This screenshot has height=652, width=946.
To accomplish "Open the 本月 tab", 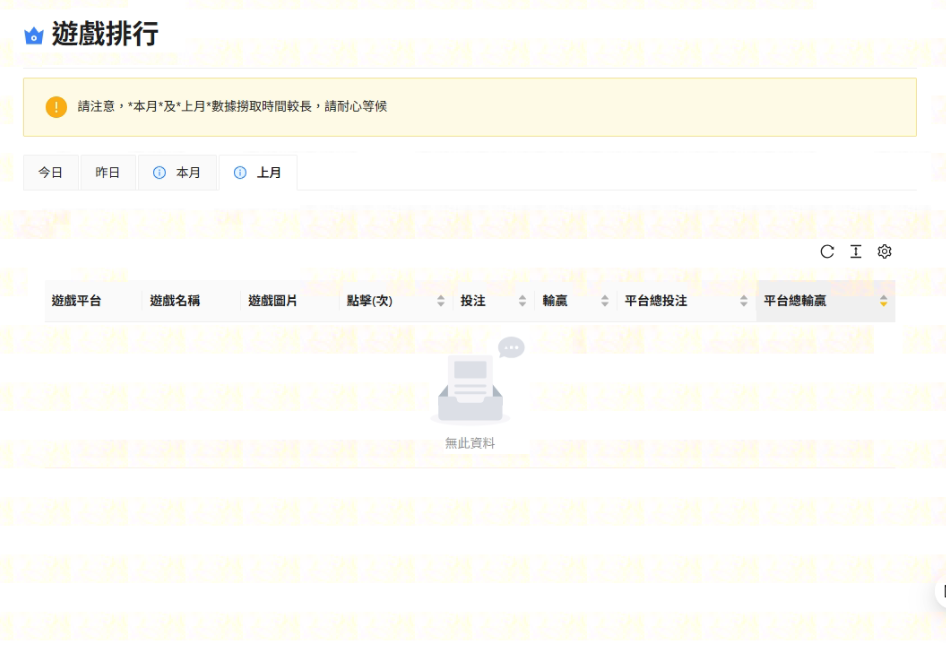I will [x=188, y=173].
